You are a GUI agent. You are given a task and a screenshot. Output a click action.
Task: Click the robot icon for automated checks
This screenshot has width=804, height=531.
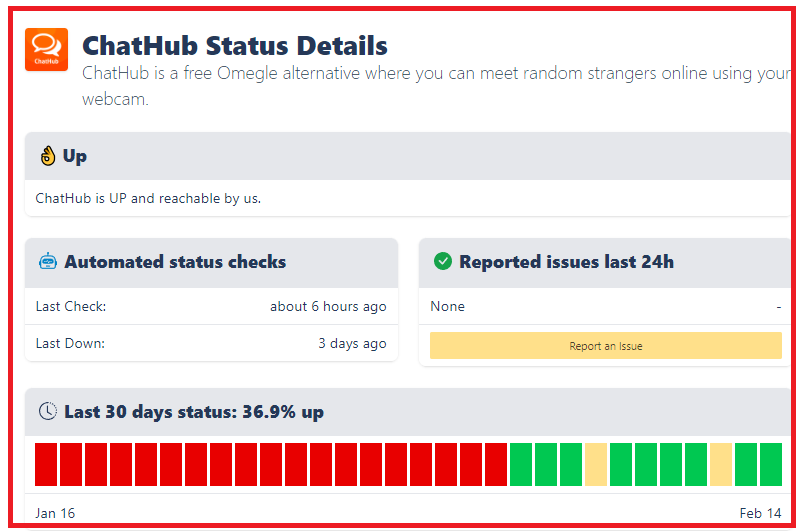(48, 261)
